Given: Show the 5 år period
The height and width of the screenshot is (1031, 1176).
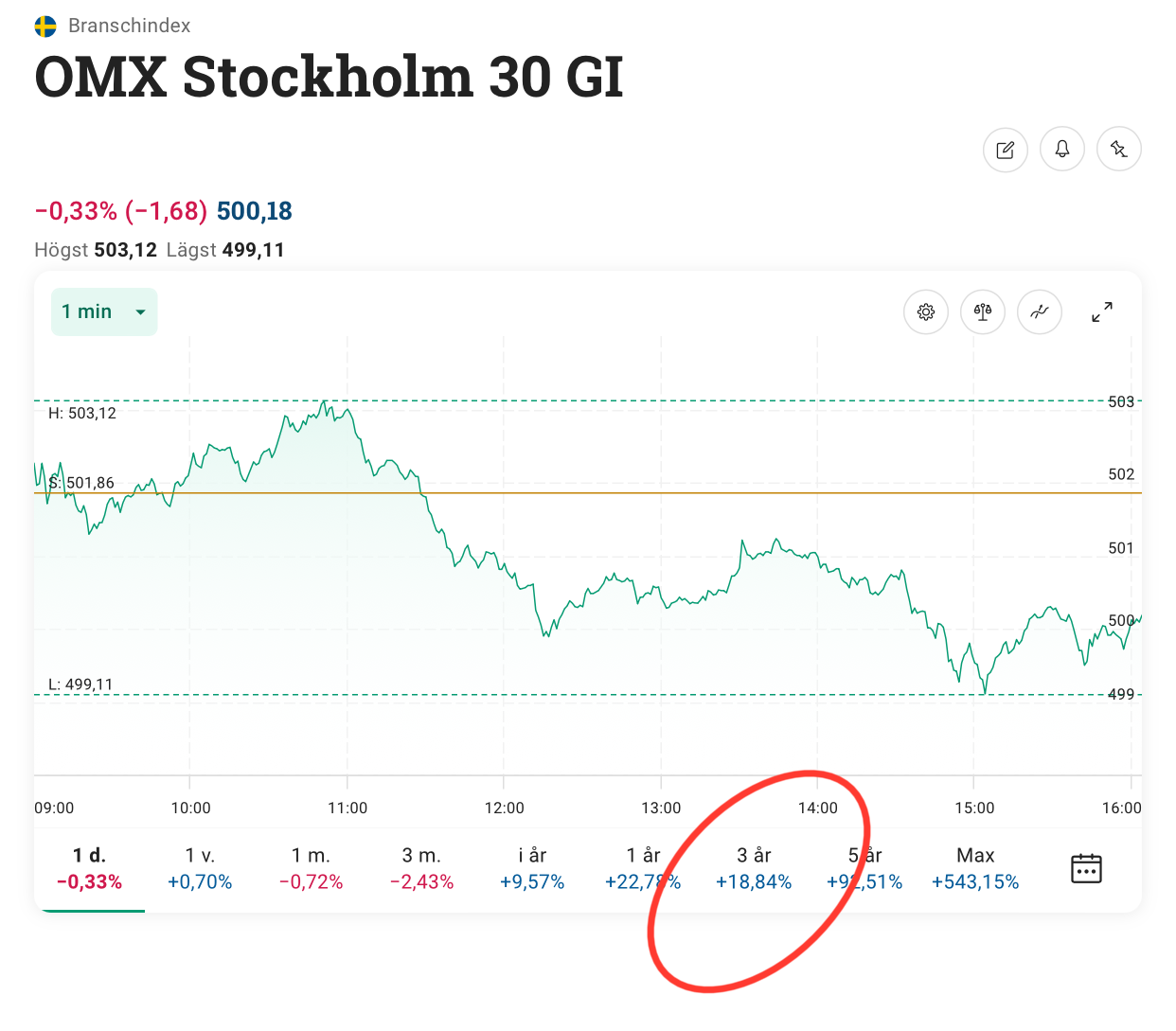Looking at the screenshot, I should tap(864, 868).
